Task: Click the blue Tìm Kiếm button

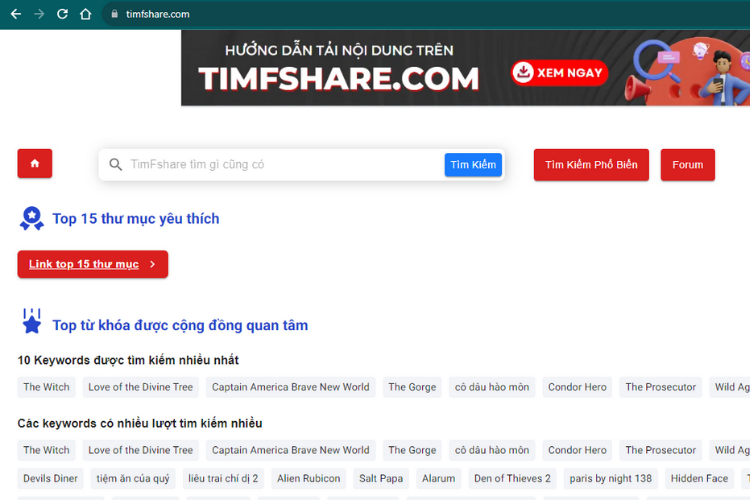Action: pyautogui.click(x=473, y=165)
